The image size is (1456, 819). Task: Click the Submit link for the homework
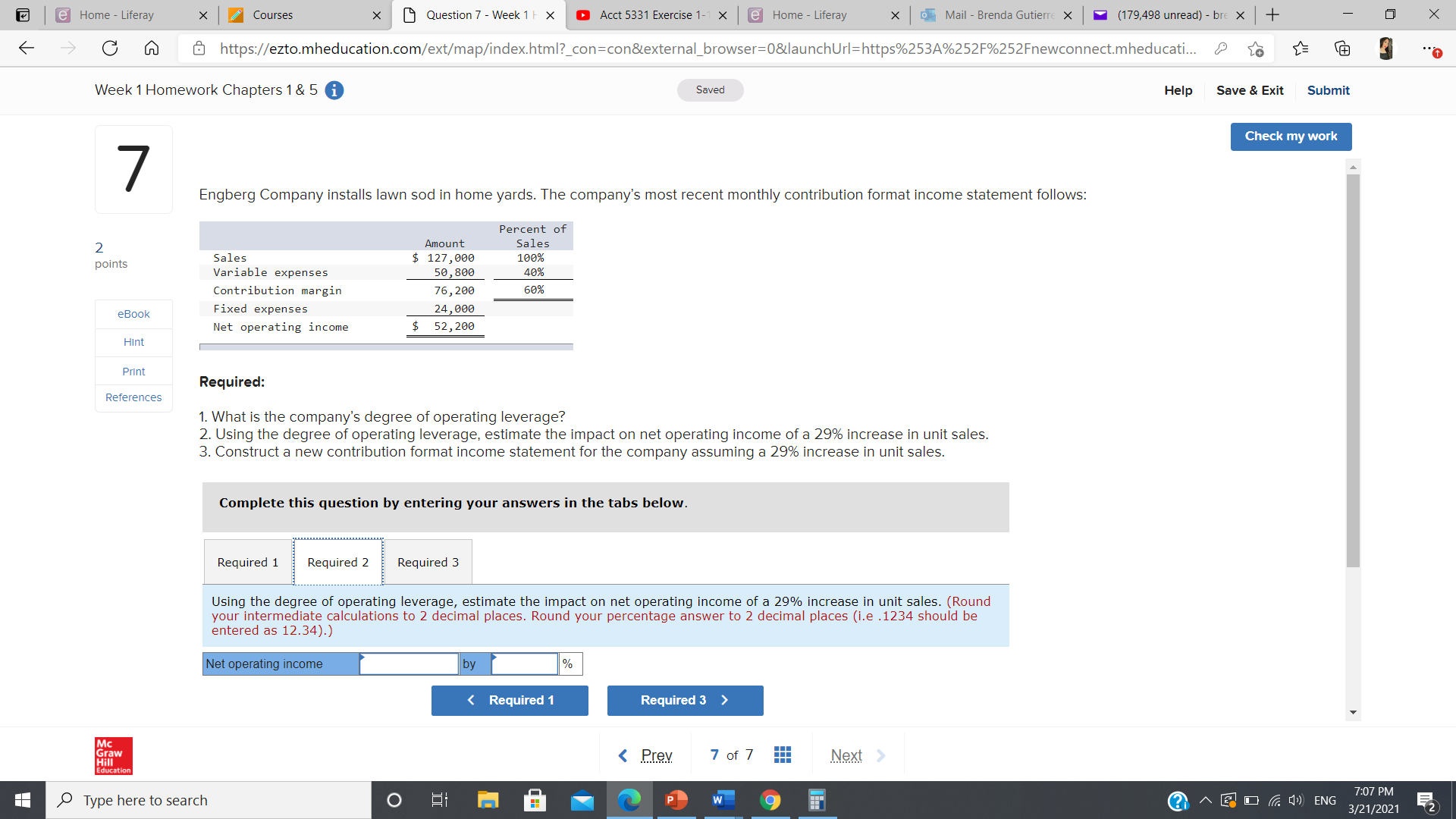1328,90
